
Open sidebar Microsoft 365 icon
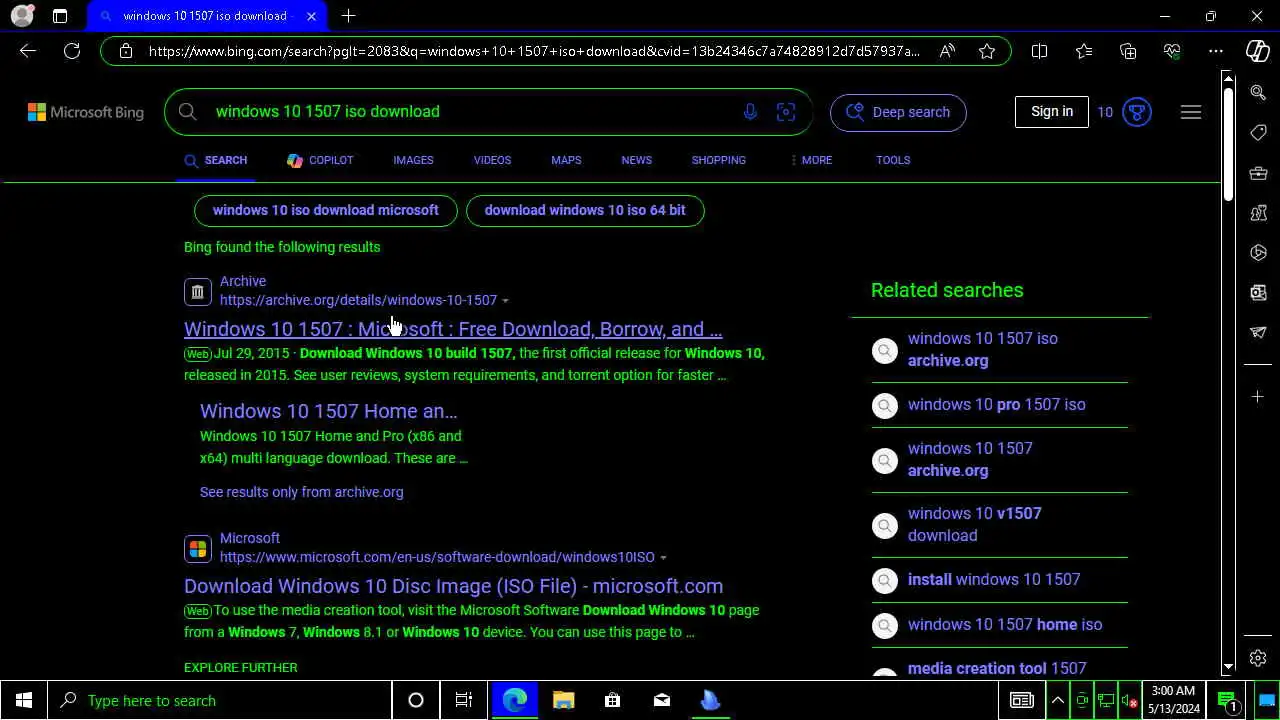[1258, 253]
